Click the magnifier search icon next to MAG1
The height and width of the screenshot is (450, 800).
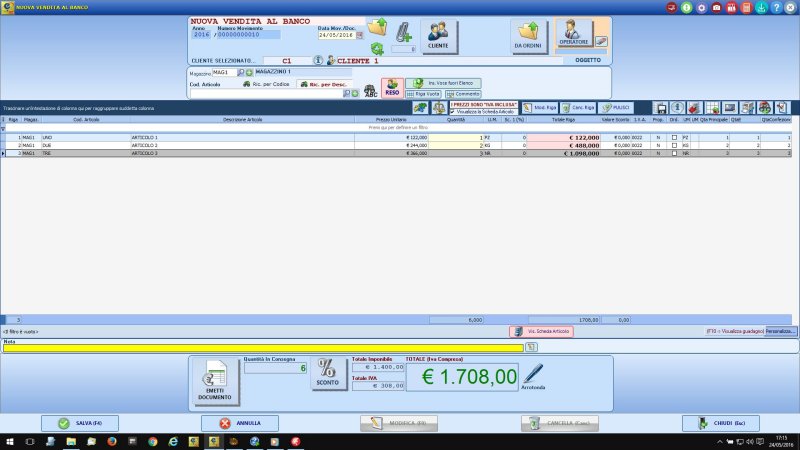pyautogui.click(x=241, y=72)
